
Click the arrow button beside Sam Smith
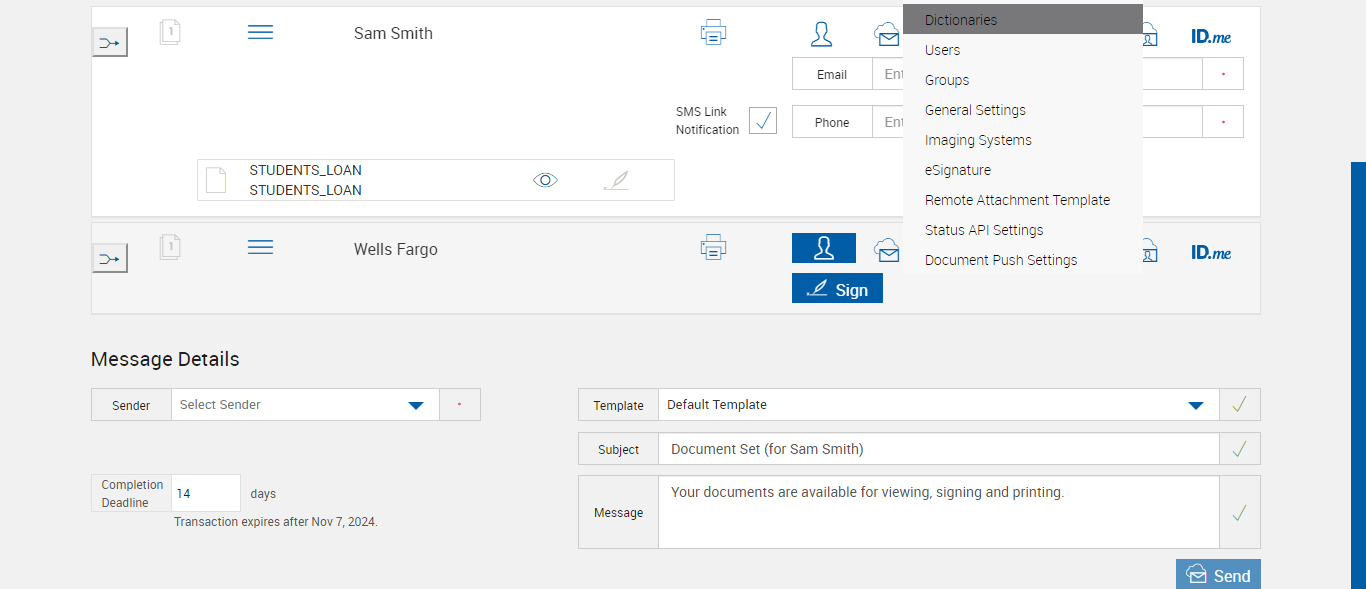[x=110, y=42]
